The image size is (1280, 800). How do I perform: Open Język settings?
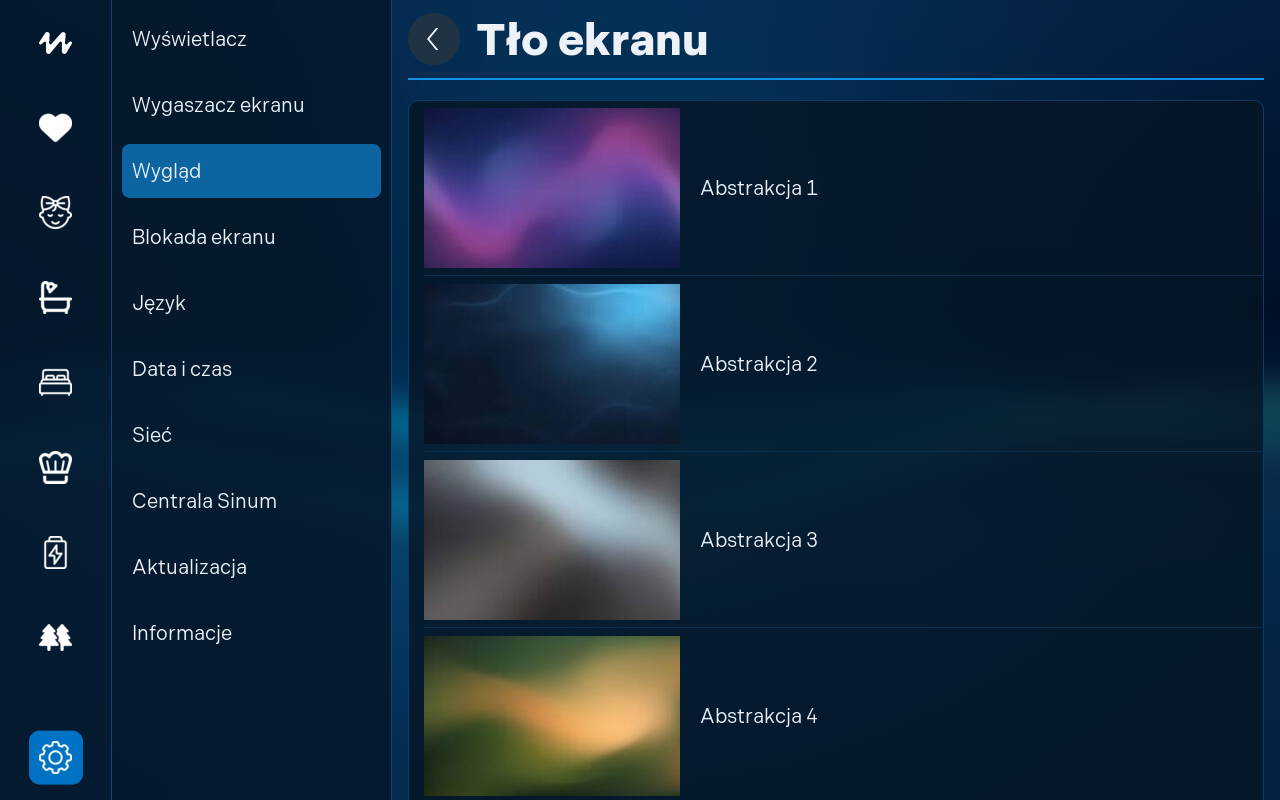coord(251,303)
